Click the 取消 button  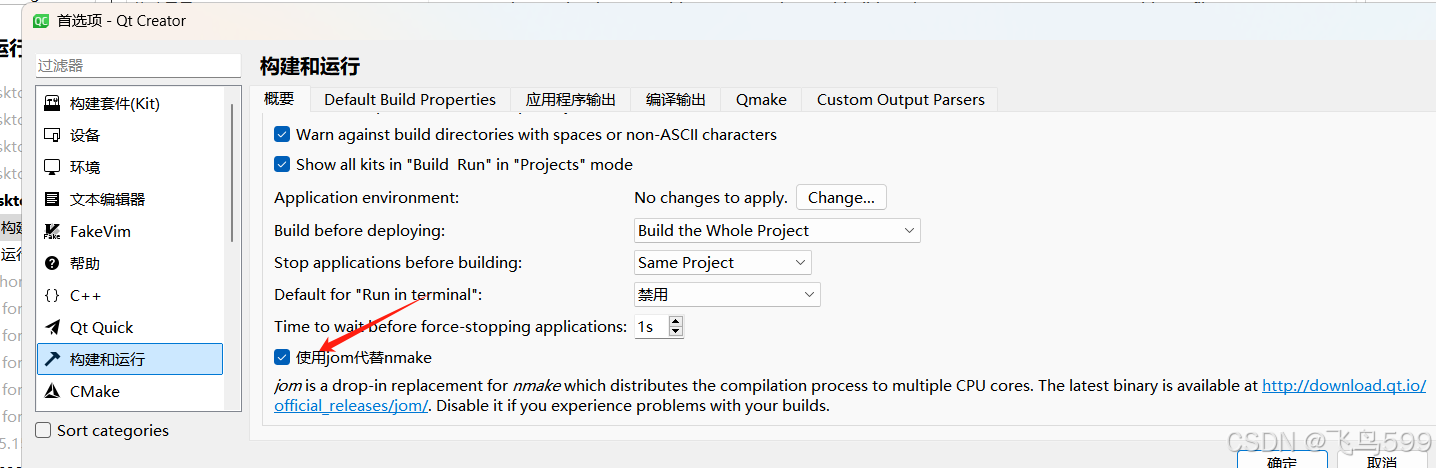pyautogui.click(x=1381, y=460)
